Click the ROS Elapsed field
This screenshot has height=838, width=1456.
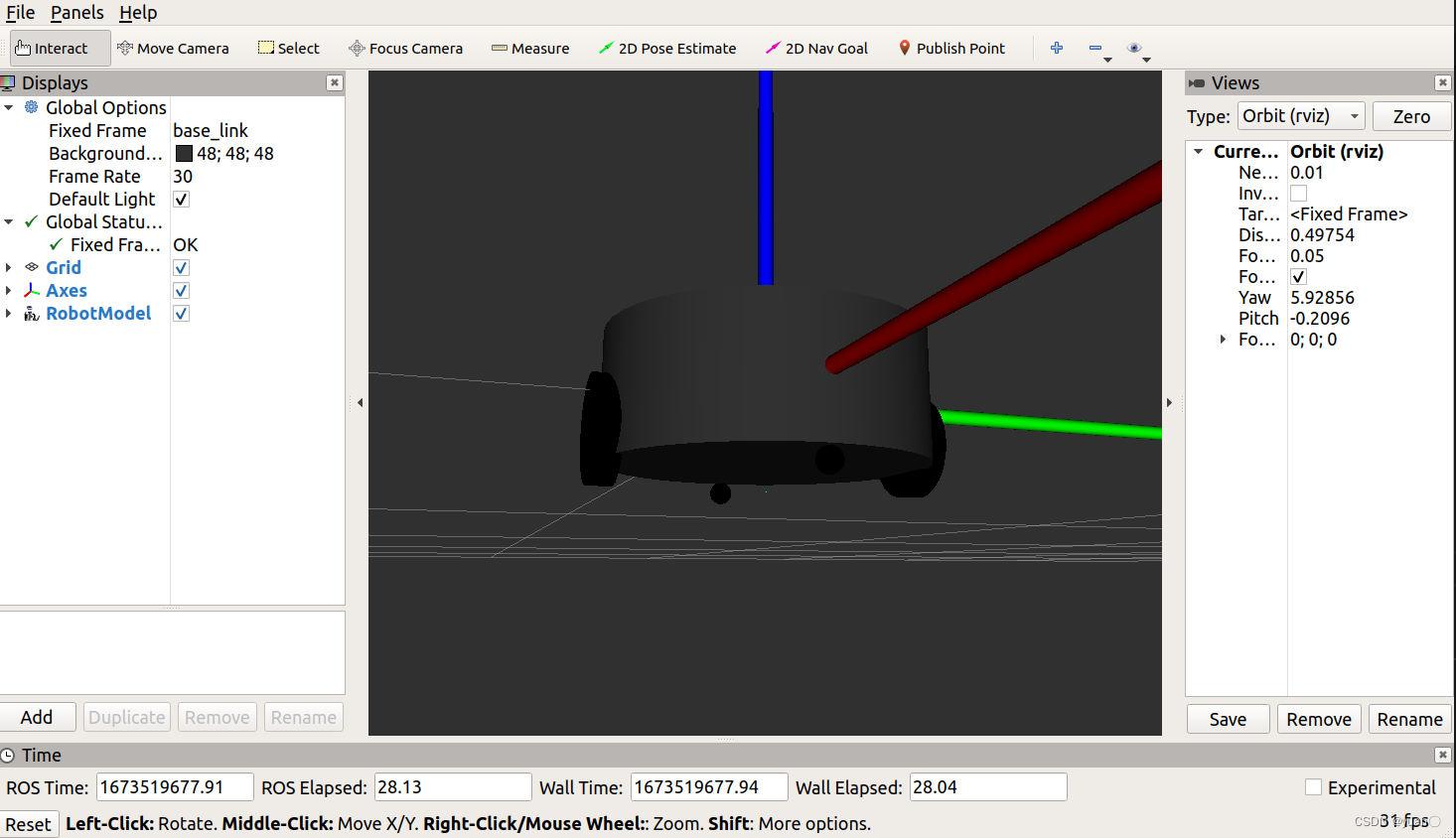click(x=453, y=787)
